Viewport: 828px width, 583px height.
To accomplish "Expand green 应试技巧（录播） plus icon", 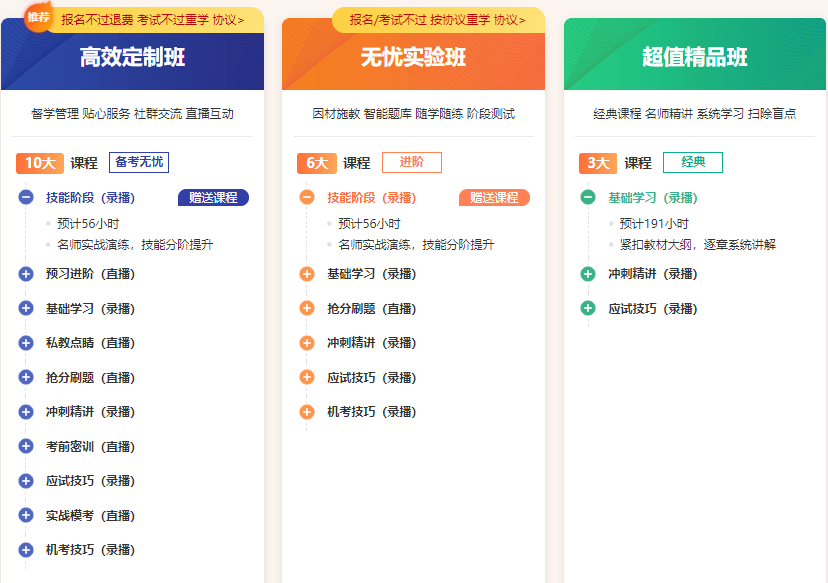I will (x=588, y=308).
